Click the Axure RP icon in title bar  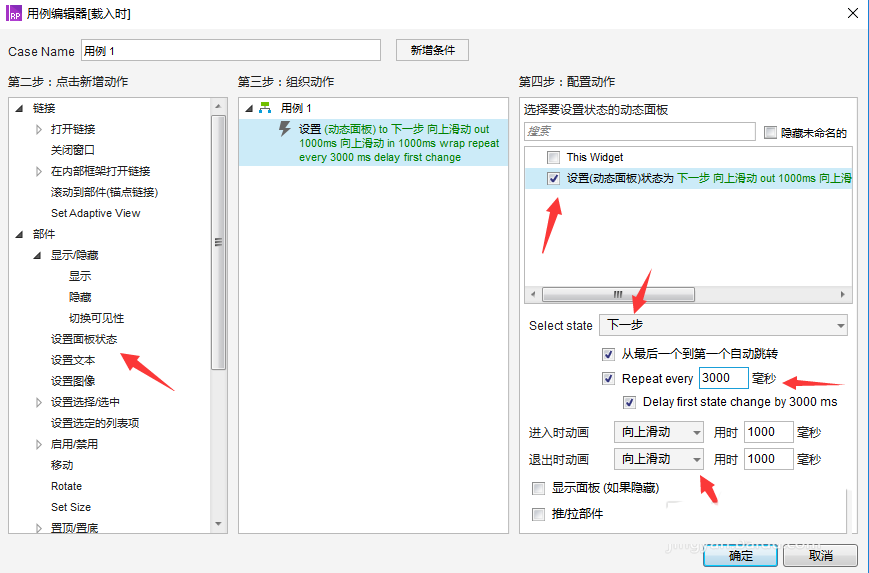click(x=14, y=14)
